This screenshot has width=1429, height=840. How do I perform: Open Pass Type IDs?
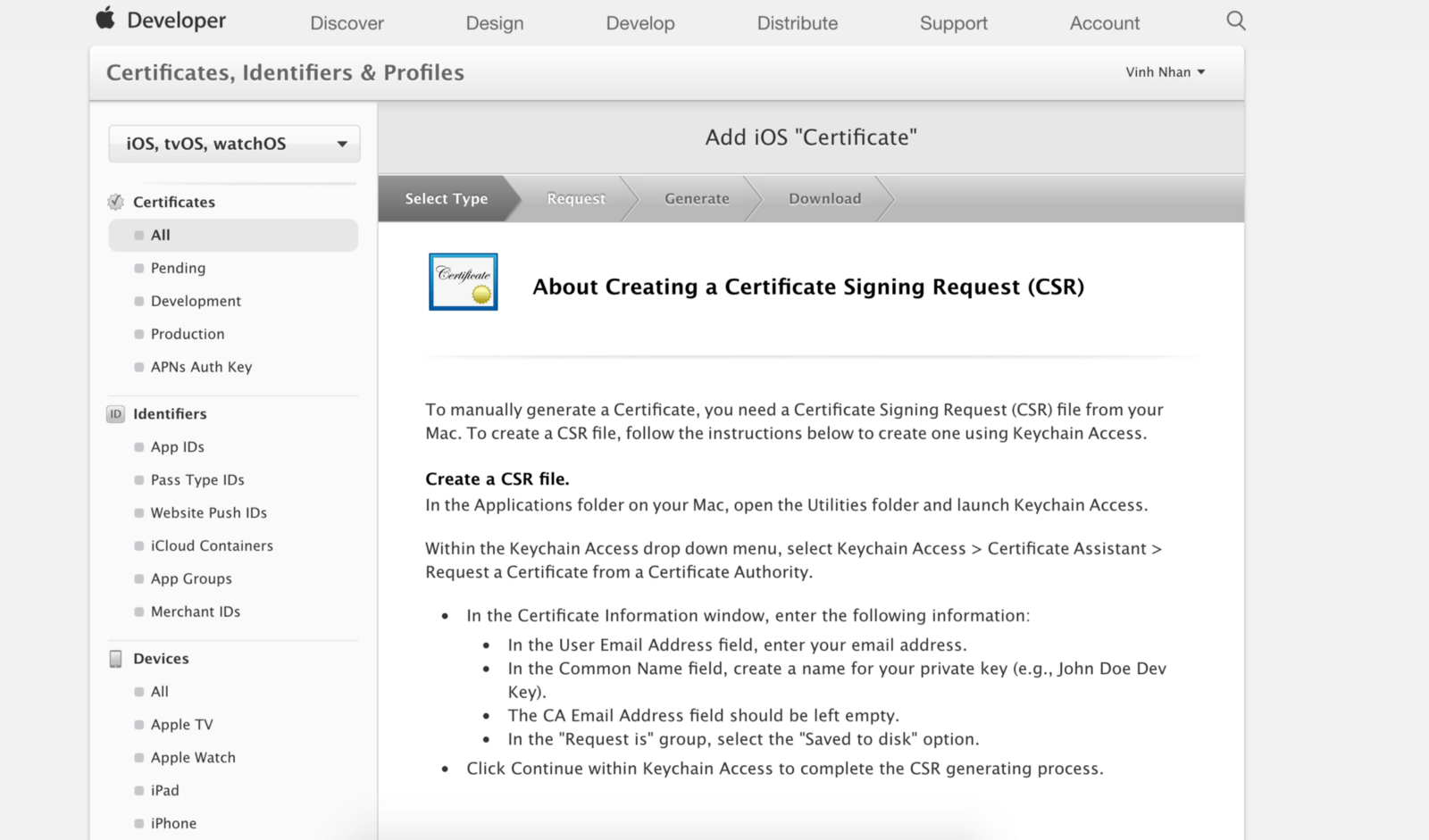click(197, 480)
